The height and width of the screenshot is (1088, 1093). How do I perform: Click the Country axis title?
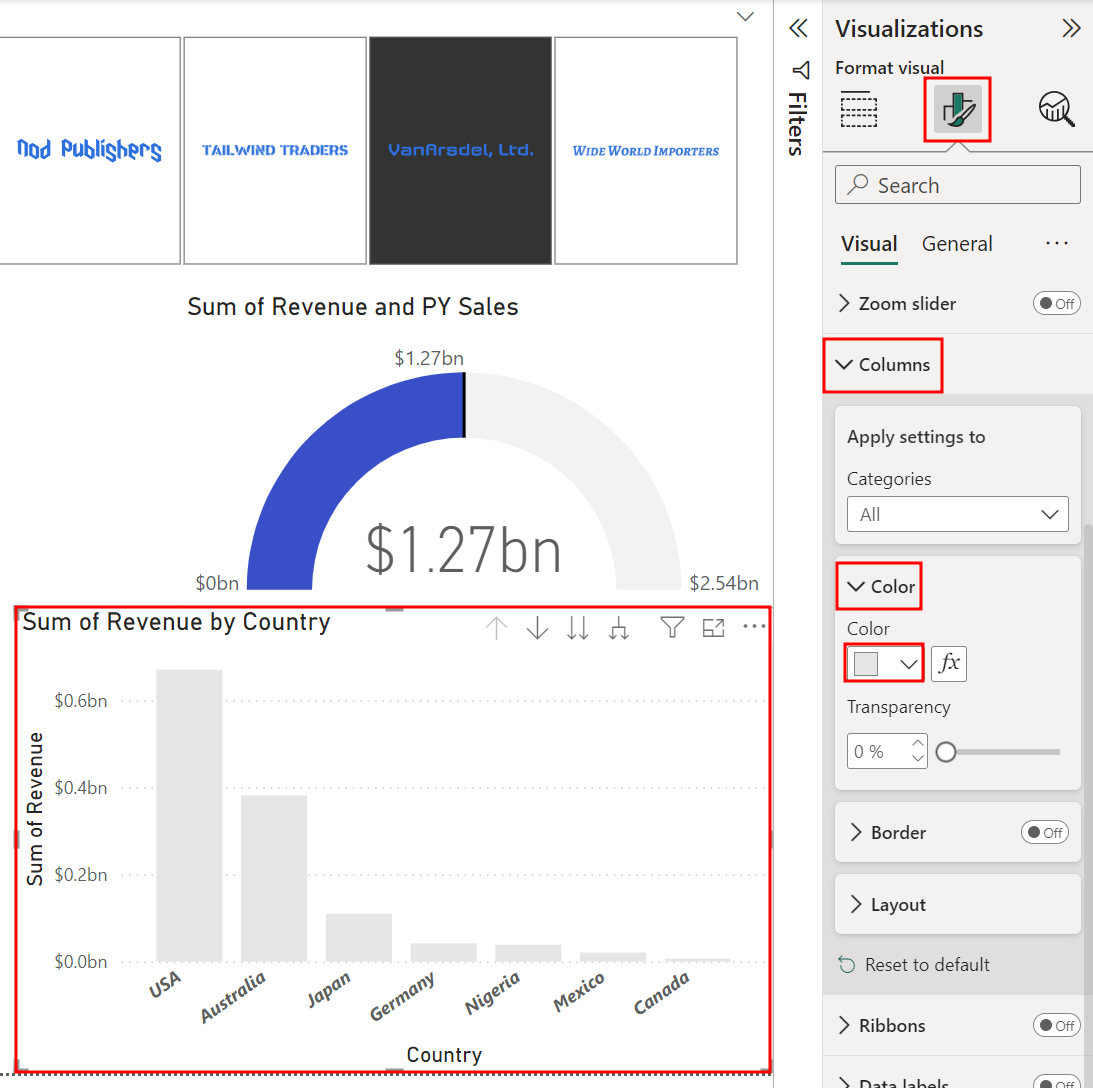[x=444, y=1055]
